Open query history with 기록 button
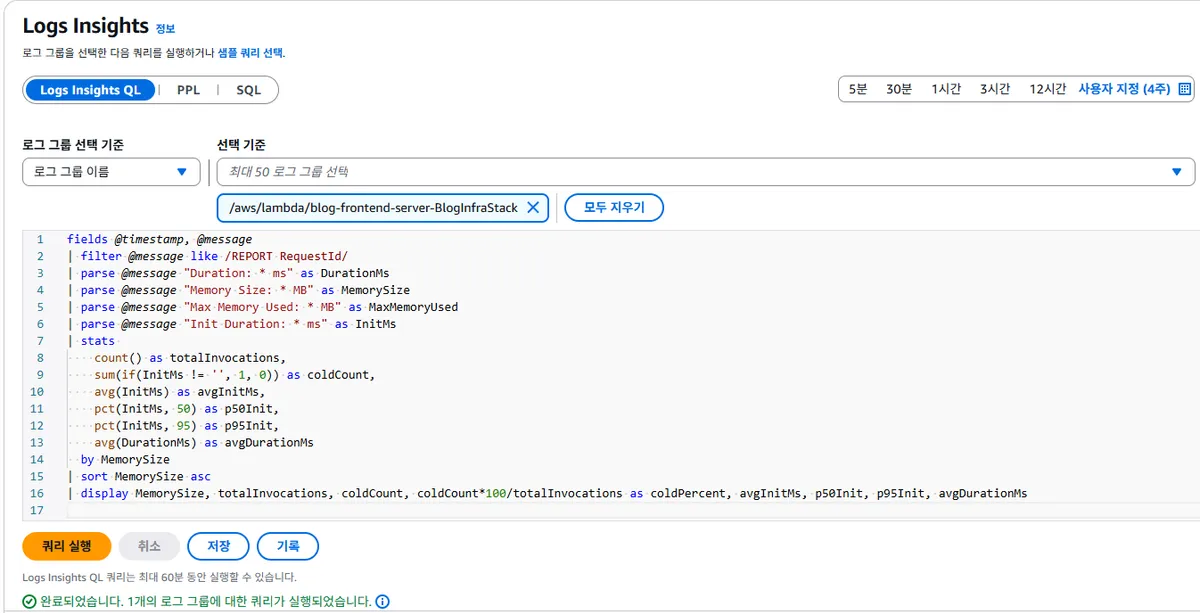 [x=288, y=546]
